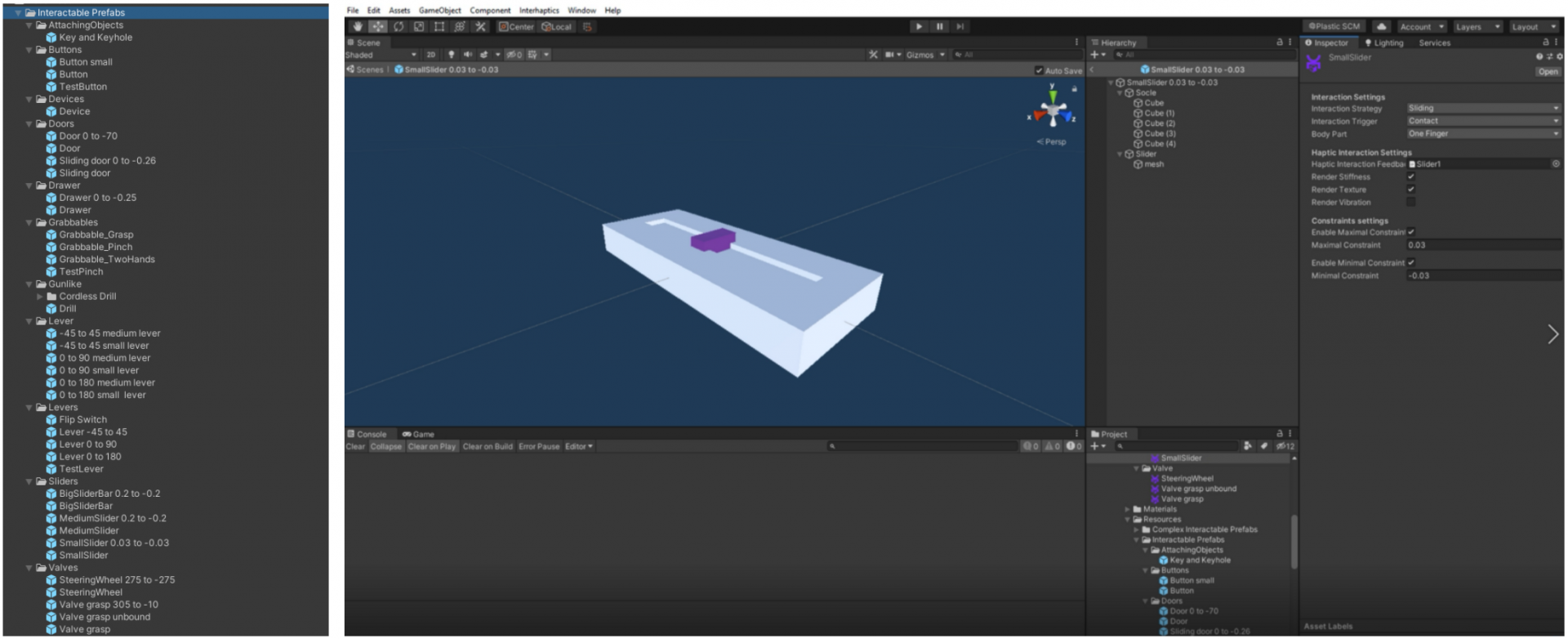The image size is (1568, 639).
Task: Click the Minimal Constraint value field
Action: click(x=1483, y=276)
